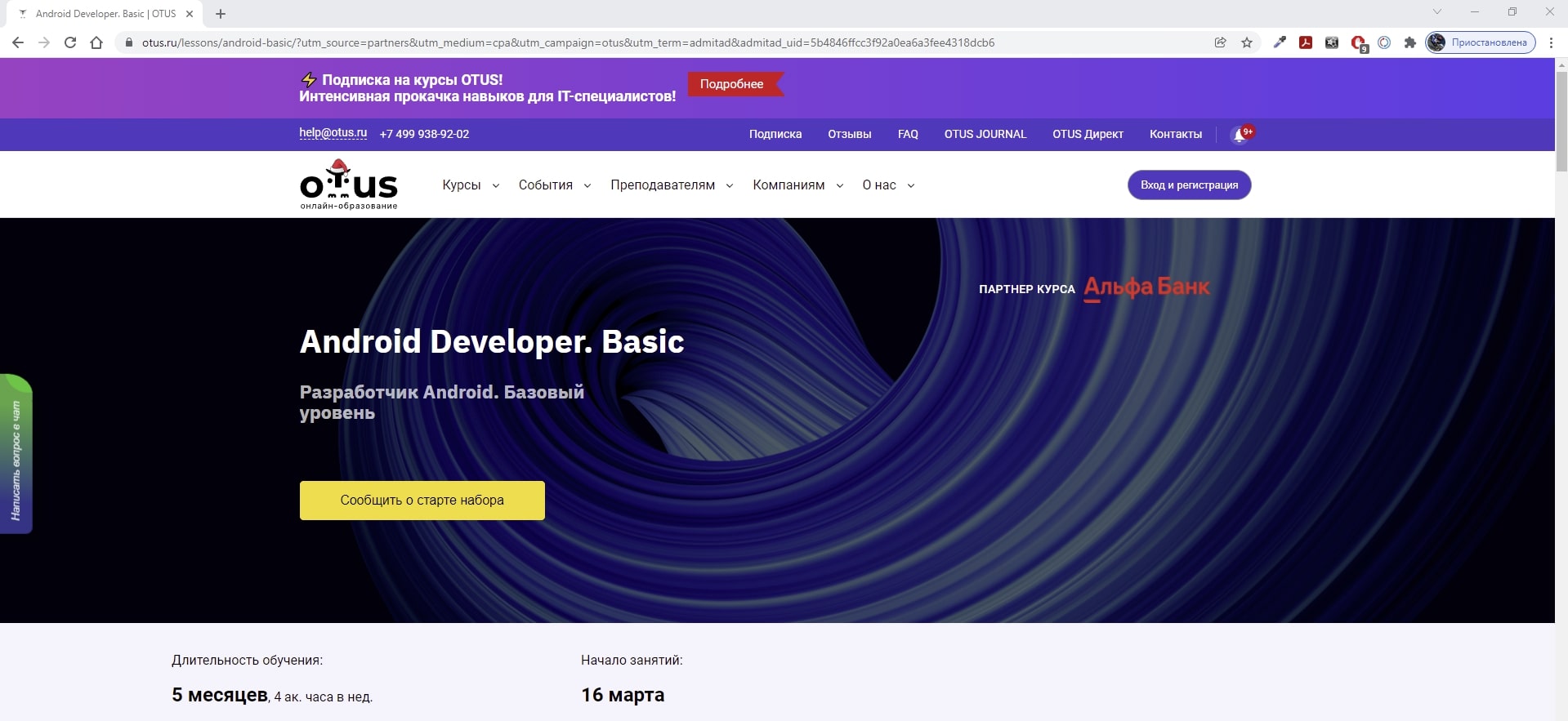Image resolution: width=1568 pixels, height=721 pixels.
Task: Open the red PDF extension icon
Action: (1306, 42)
